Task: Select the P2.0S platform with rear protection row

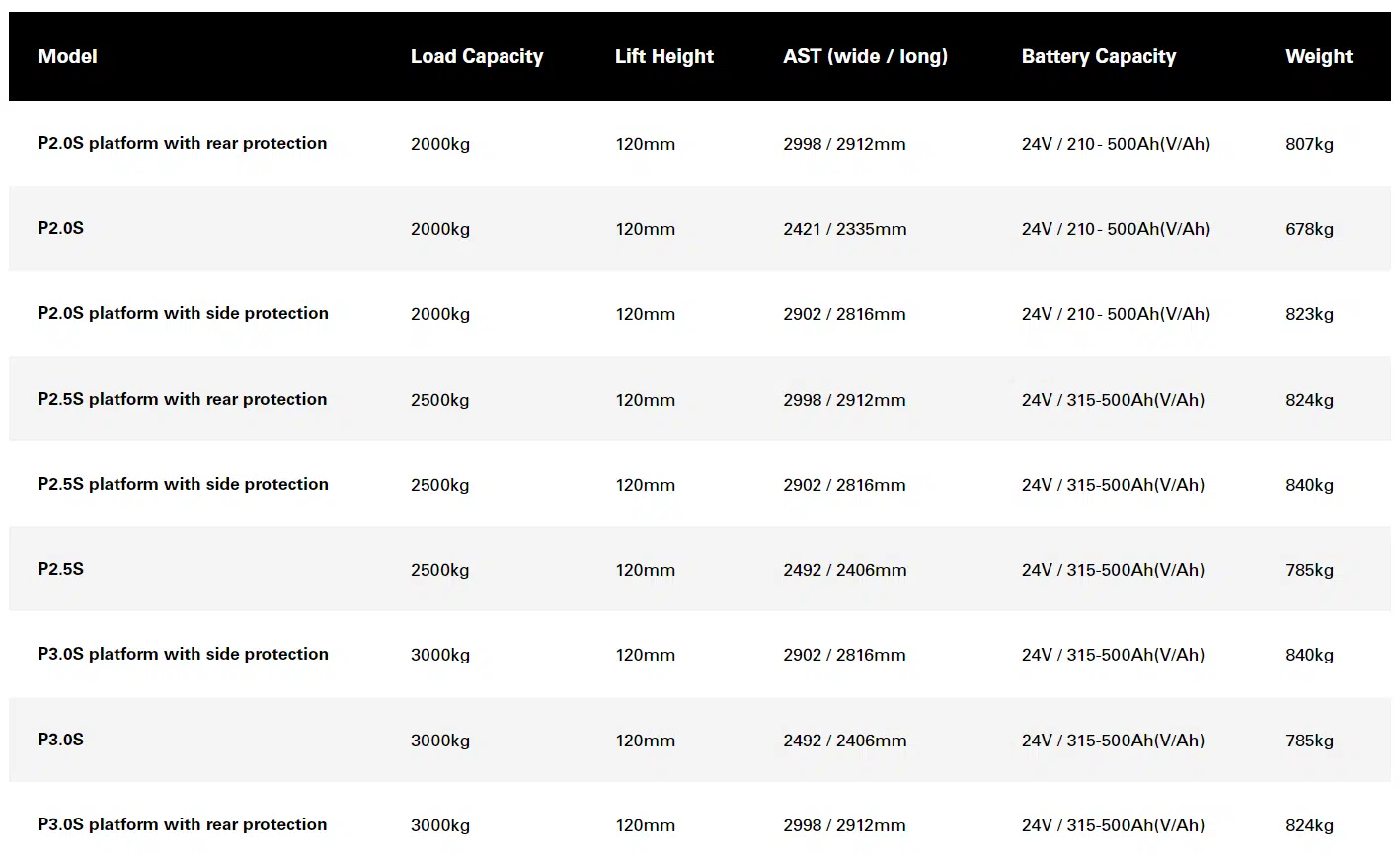Action: [700, 143]
